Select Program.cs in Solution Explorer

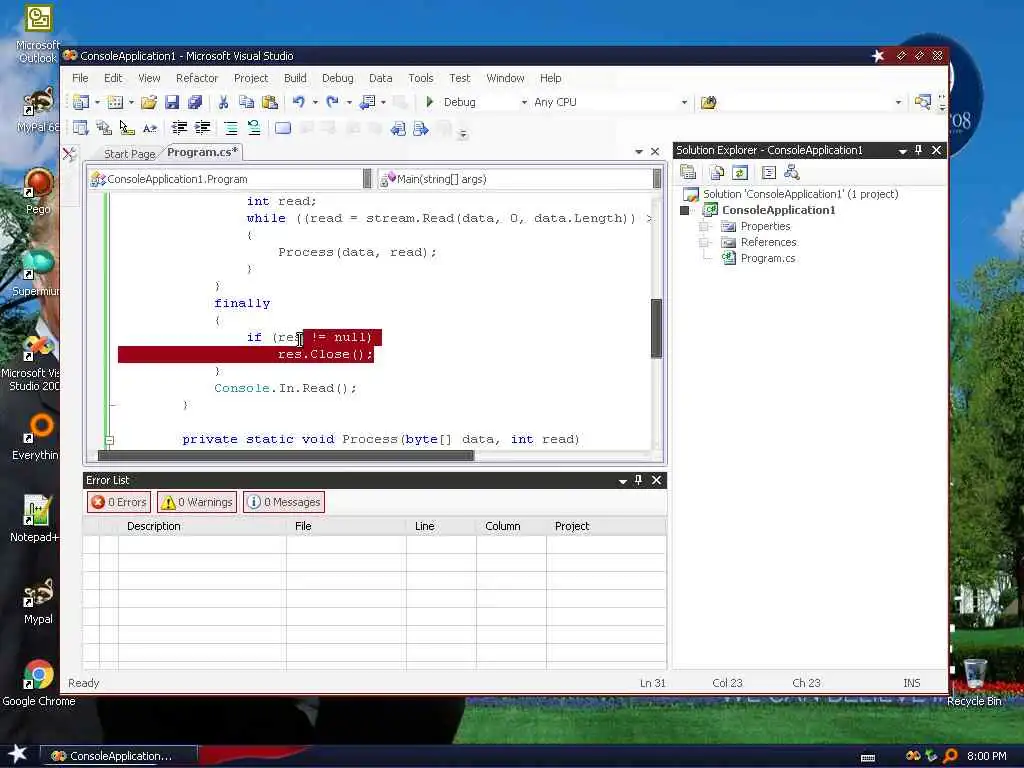(767, 258)
